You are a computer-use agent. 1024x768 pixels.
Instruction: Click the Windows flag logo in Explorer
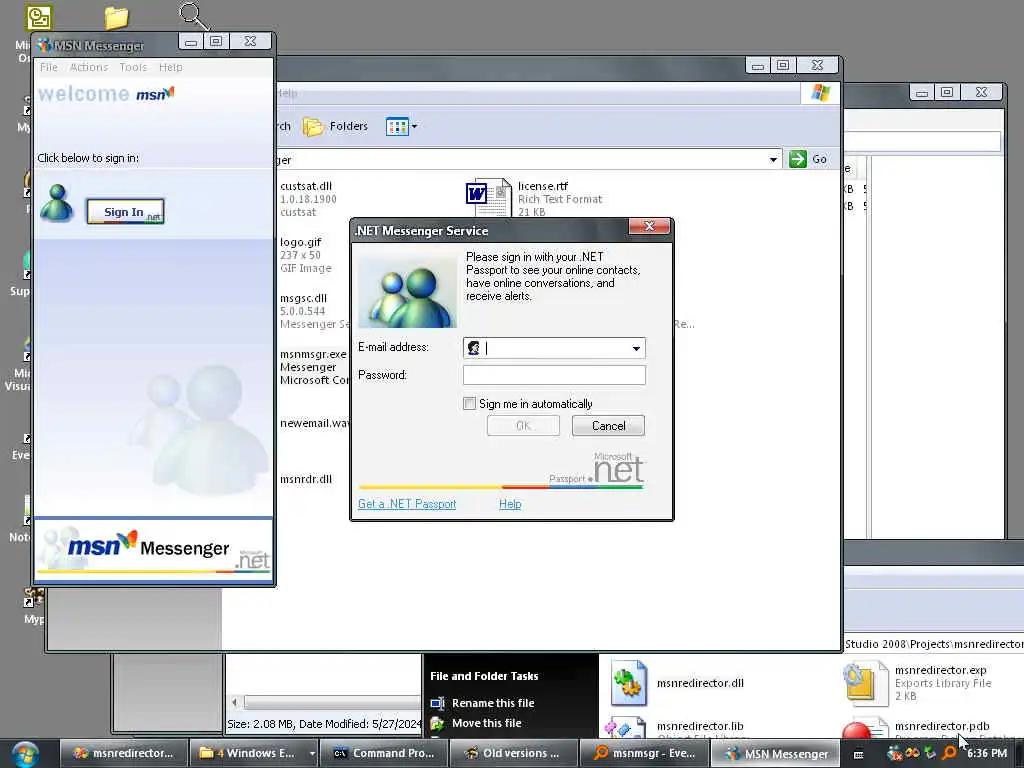point(820,93)
